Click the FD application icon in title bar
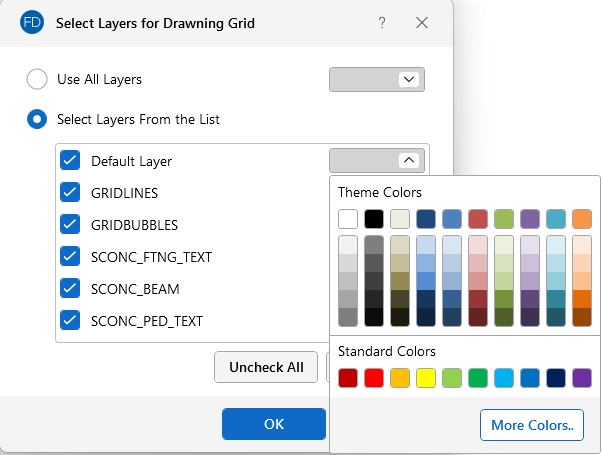This screenshot has width=603, height=455. click(30, 22)
